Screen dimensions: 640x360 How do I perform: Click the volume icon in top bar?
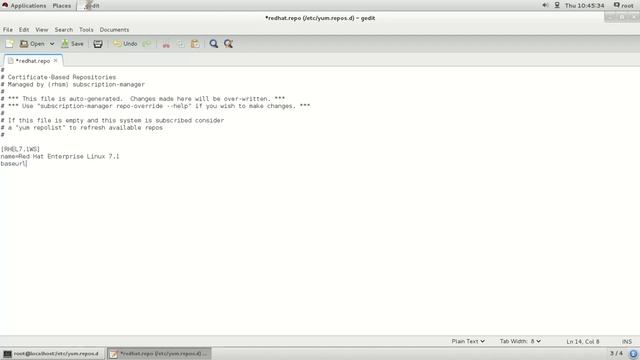(x=545, y=5)
